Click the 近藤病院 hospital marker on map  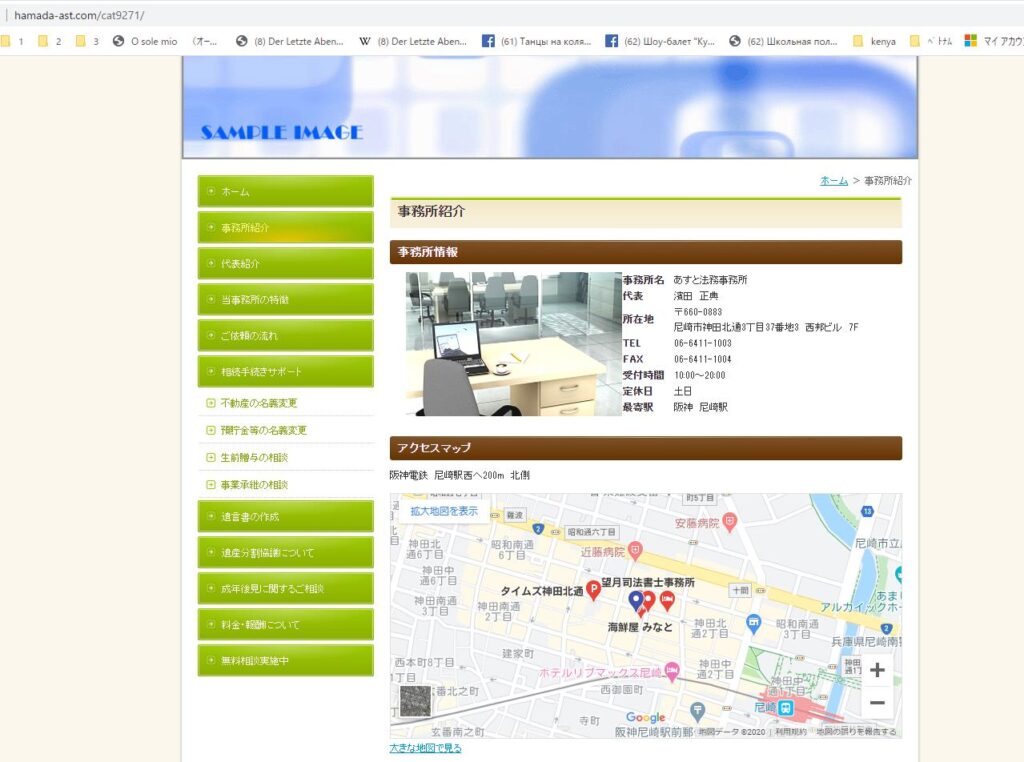tap(635, 551)
